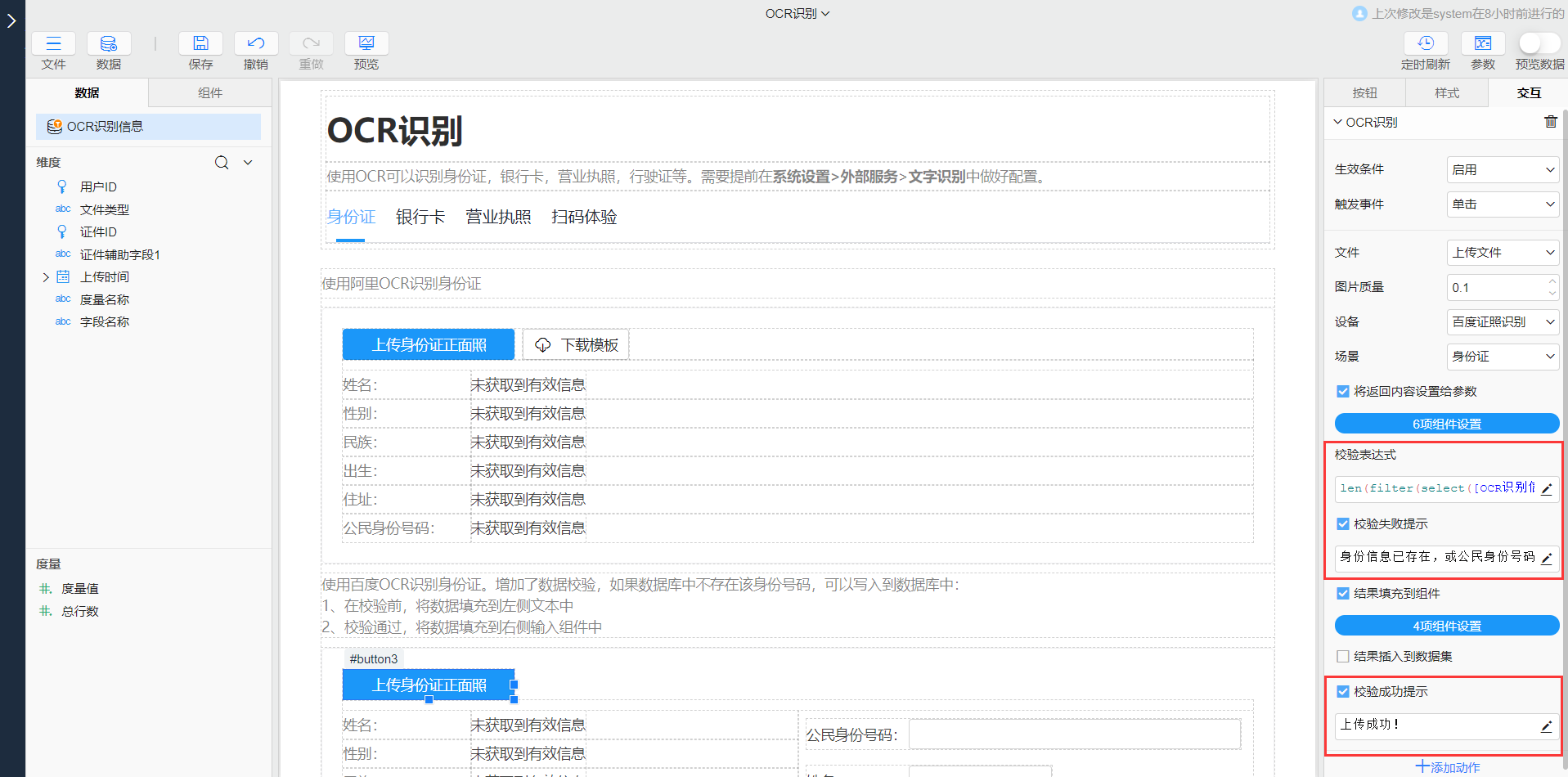
Task: Delete the OCR识别 interaction with trash icon
Action: (1550, 122)
